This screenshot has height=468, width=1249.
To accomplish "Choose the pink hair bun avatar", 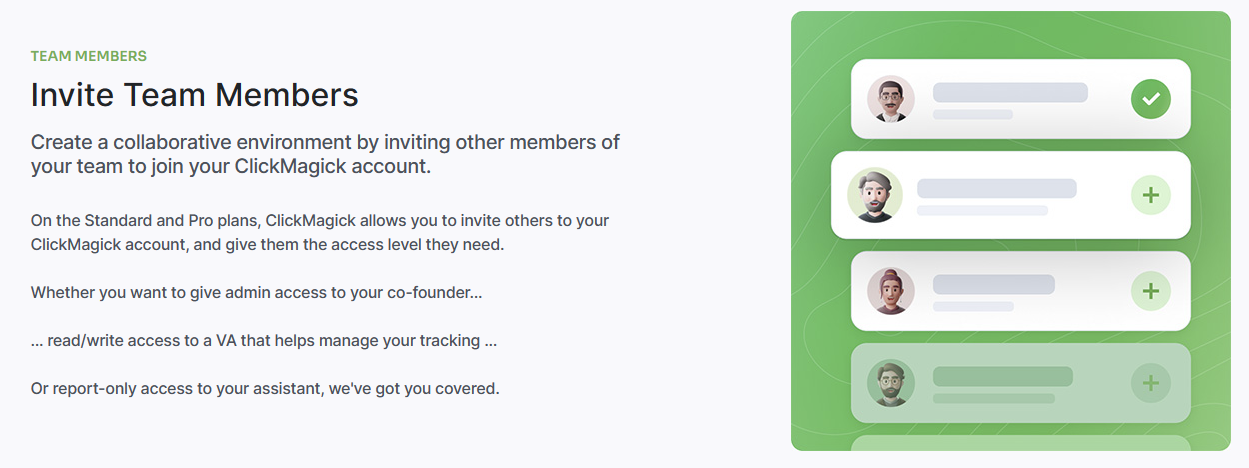I will pos(890,291).
